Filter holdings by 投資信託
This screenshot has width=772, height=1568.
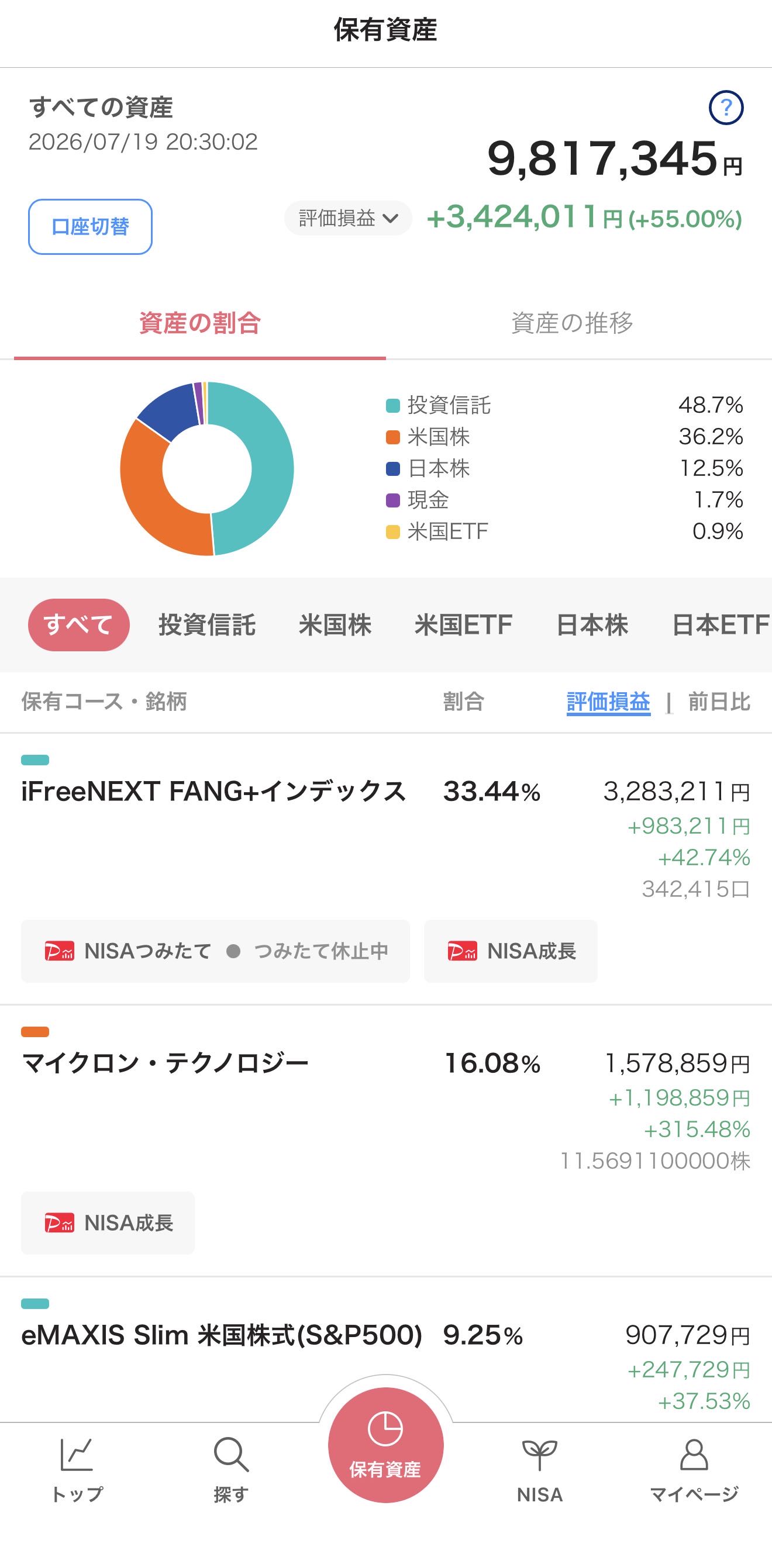pyautogui.click(x=207, y=625)
